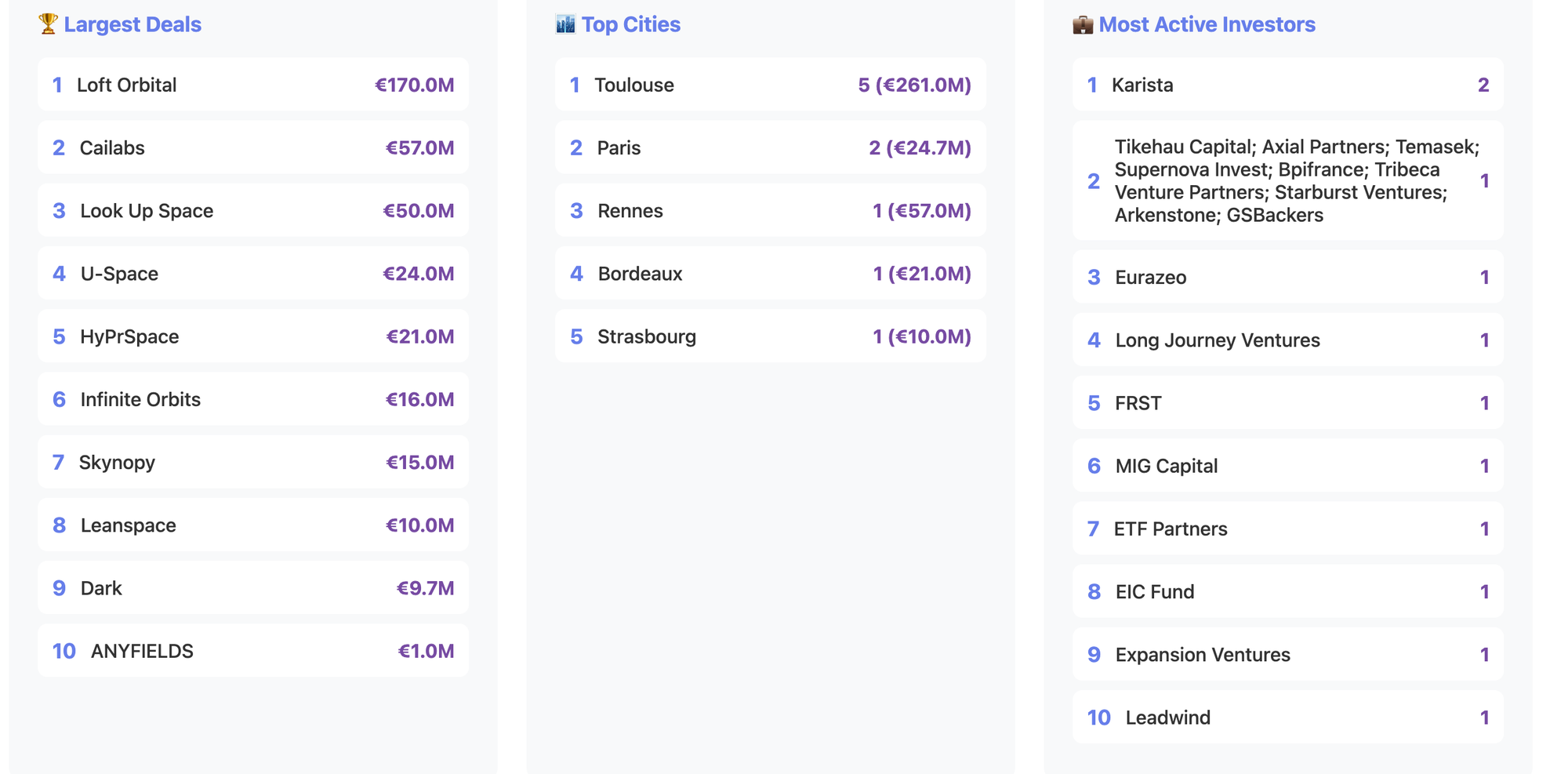Image resolution: width=1568 pixels, height=774 pixels.
Task: Click the ANYFIELDS deal row
Action: tap(252, 651)
